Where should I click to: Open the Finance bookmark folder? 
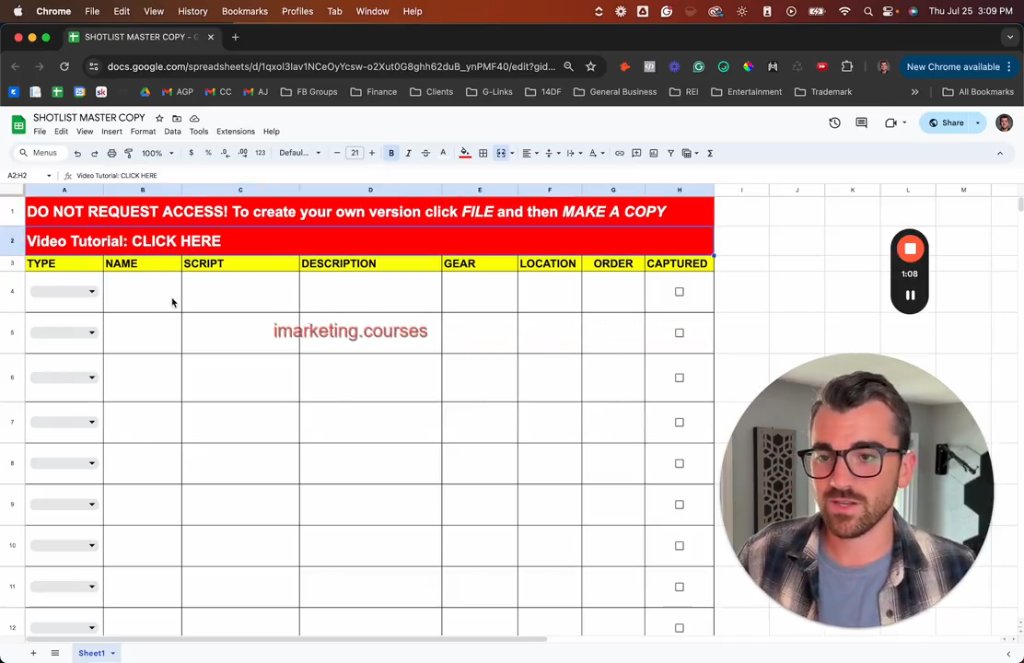coord(374,92)
